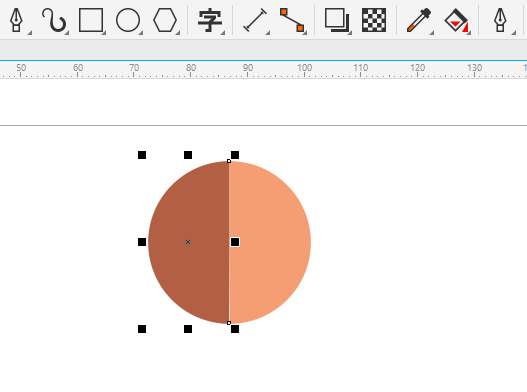Click the top-right selection handle
Image resolution: width=527 pixels, height=392 pixels.
[235, 155]
